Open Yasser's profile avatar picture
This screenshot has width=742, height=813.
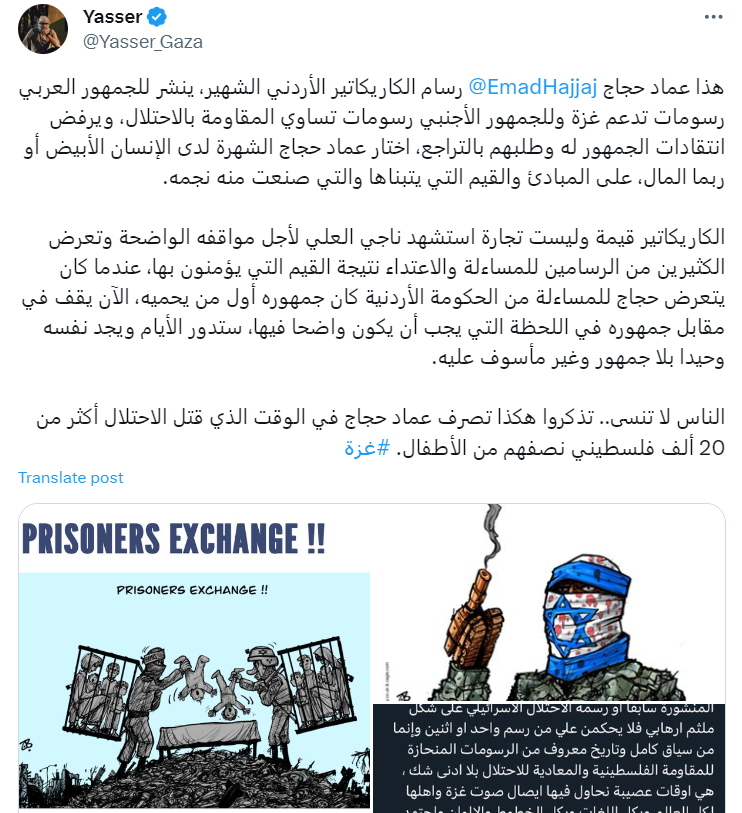pos(43,29)
